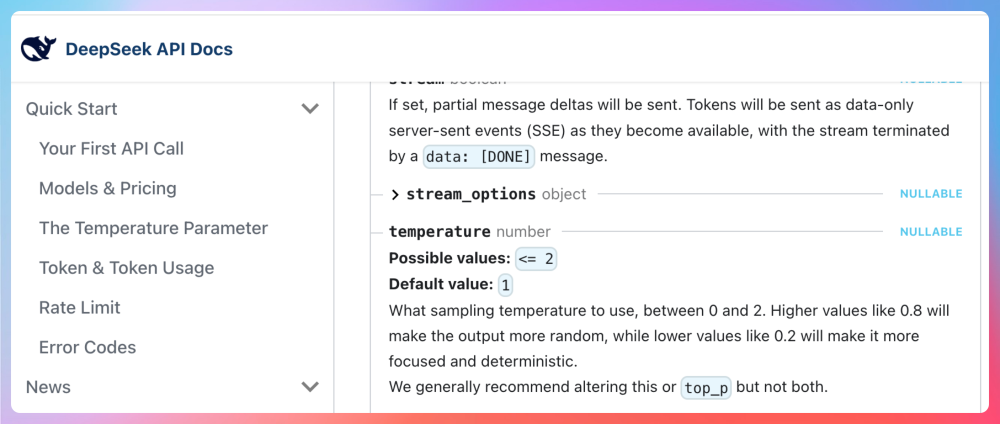Click the top_p inline code tag
This screenshot has height=424, width=1000.
click(x=706, y=388)
